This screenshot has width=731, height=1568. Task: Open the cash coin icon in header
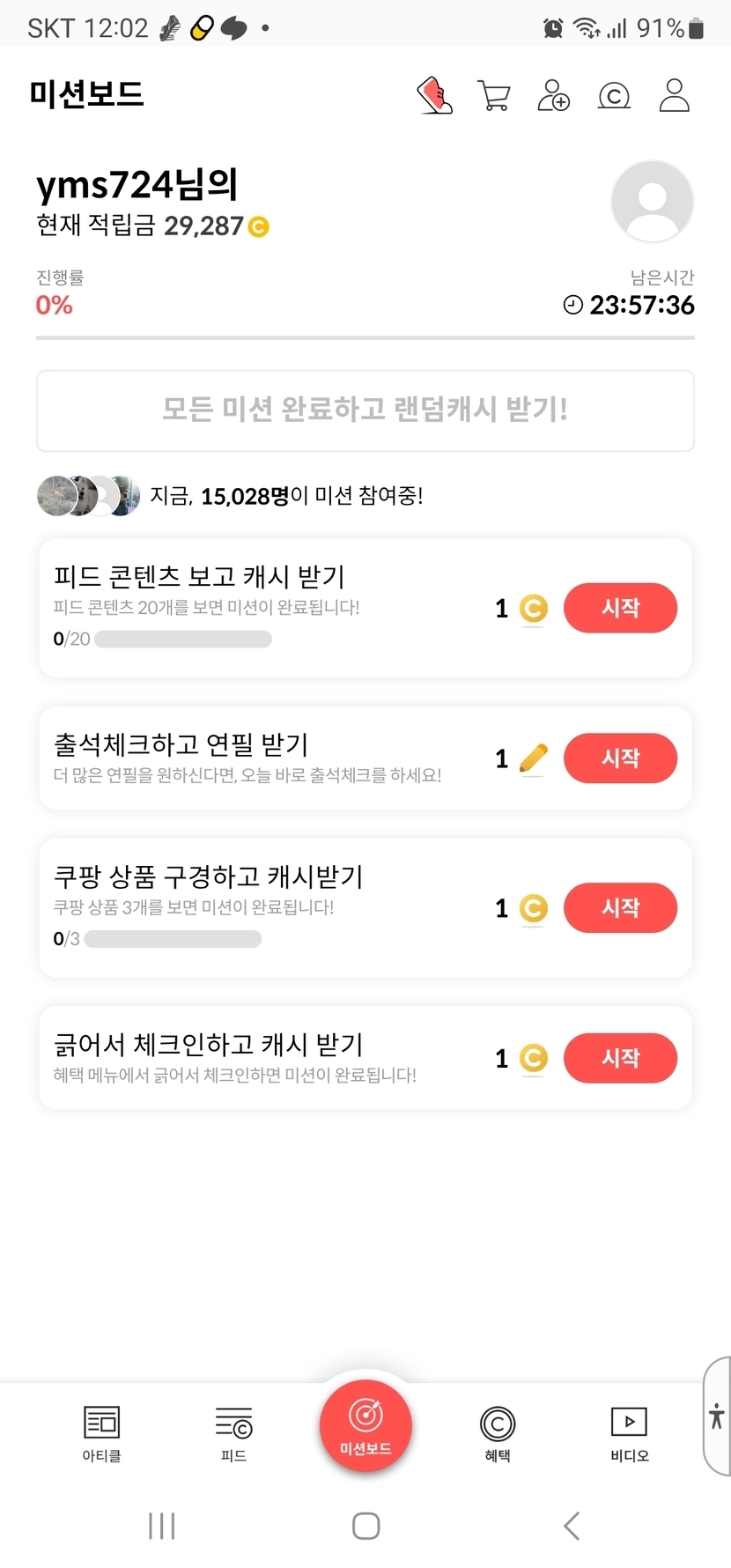pos(614,96)
